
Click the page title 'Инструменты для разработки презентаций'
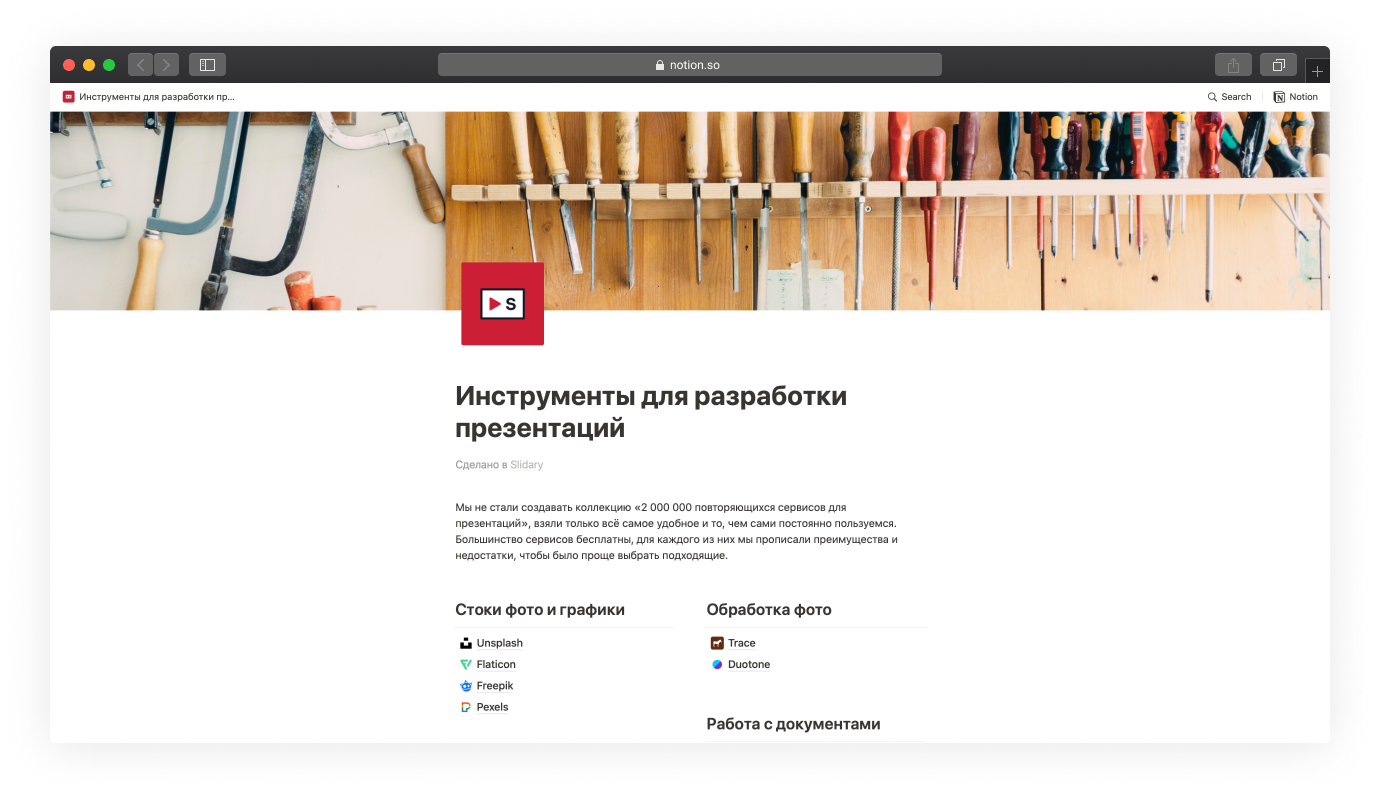(651, 412)
